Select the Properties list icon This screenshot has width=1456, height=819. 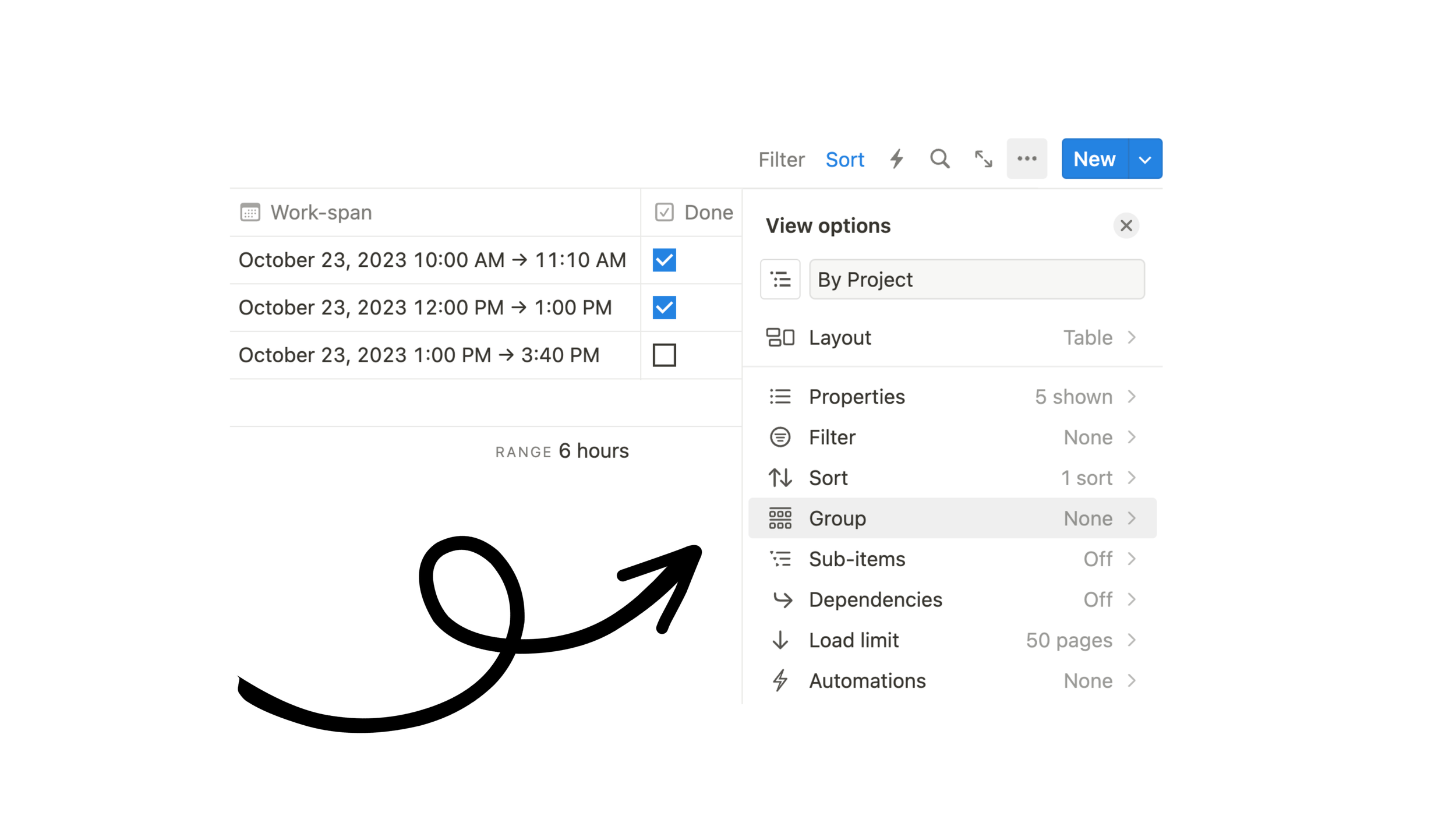click(x=780, y=396)
